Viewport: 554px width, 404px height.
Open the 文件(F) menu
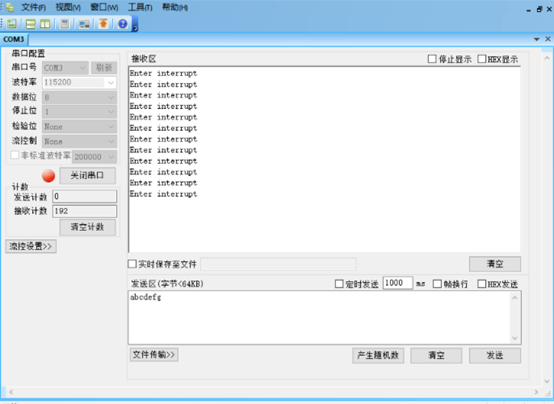click(34, 7)
